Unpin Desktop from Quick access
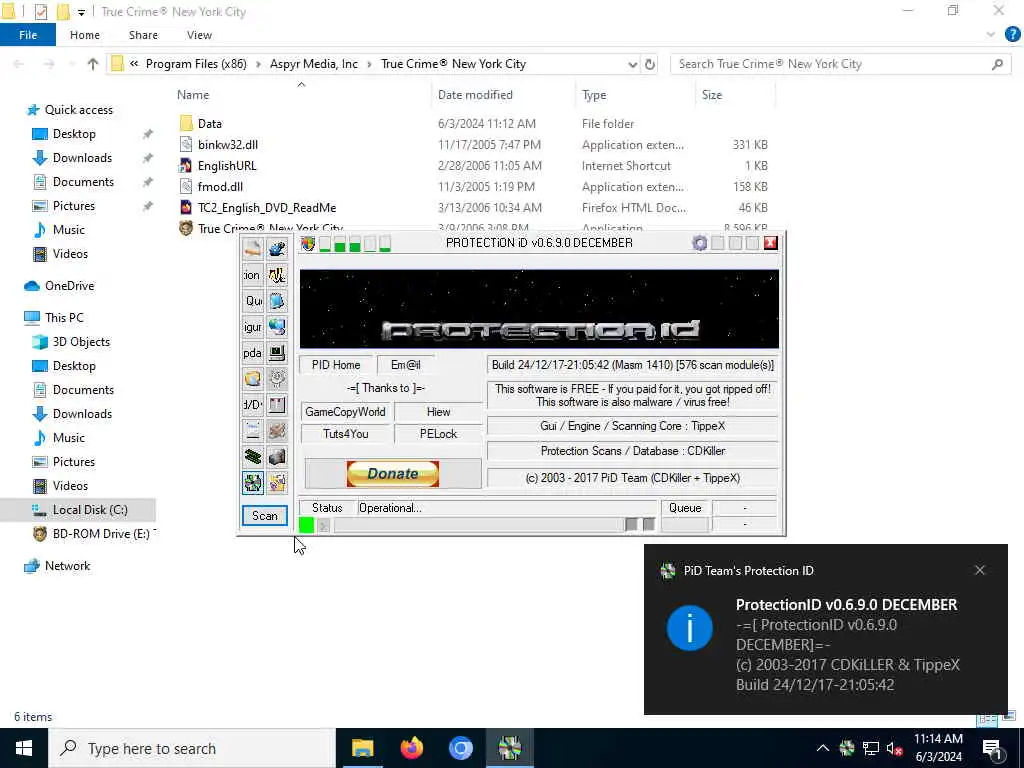Screen dimensions: 1024x768 point(148,134)
